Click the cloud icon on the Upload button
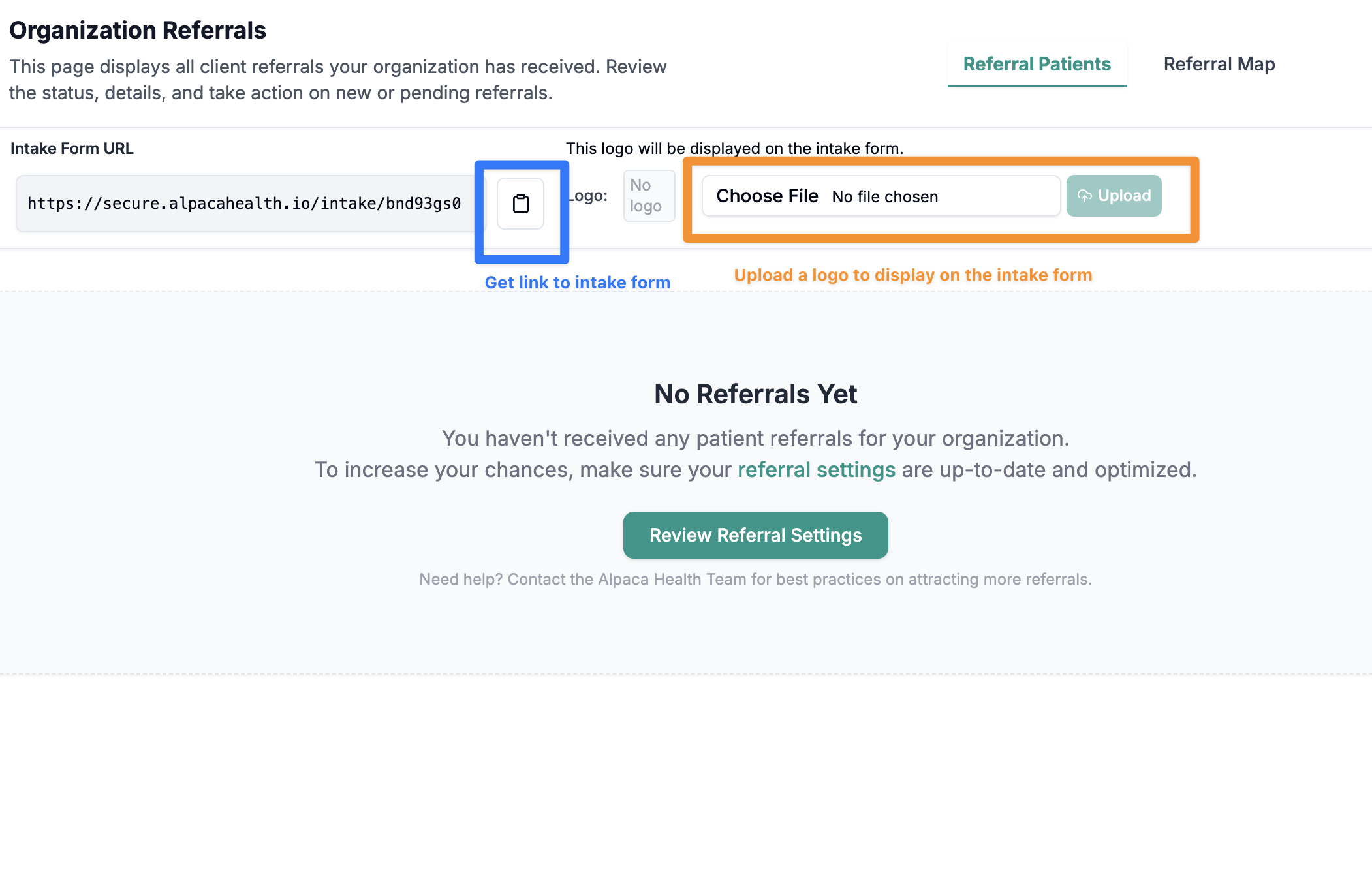Screen dimensions: 1372x881 click(1084, 196)
